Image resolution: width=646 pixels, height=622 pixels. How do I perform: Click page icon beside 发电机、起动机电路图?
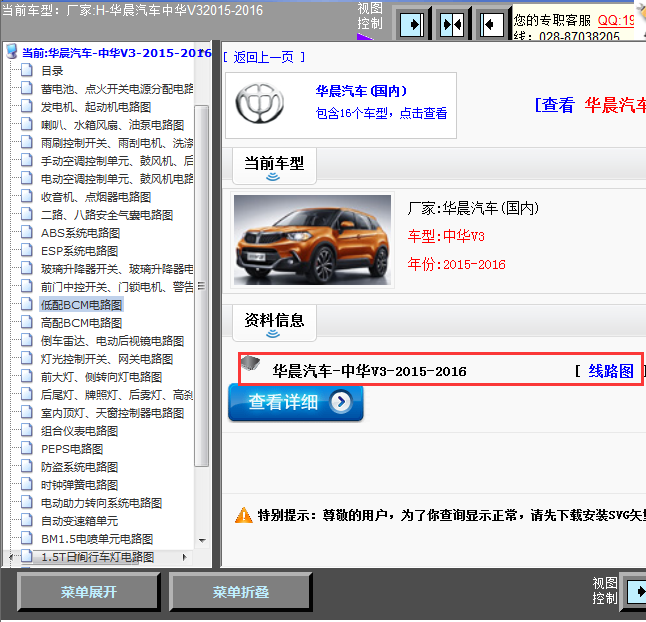pos(27,106)
